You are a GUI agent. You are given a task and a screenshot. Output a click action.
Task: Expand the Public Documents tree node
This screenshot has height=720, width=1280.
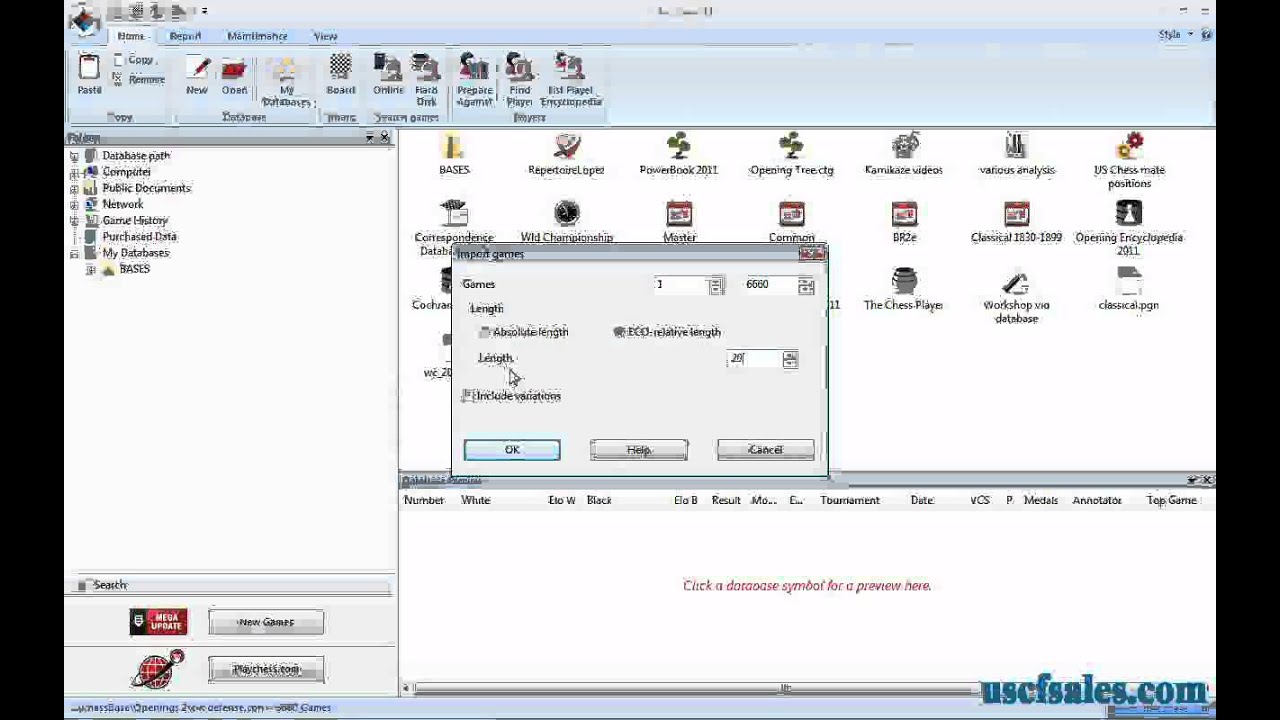74,188
